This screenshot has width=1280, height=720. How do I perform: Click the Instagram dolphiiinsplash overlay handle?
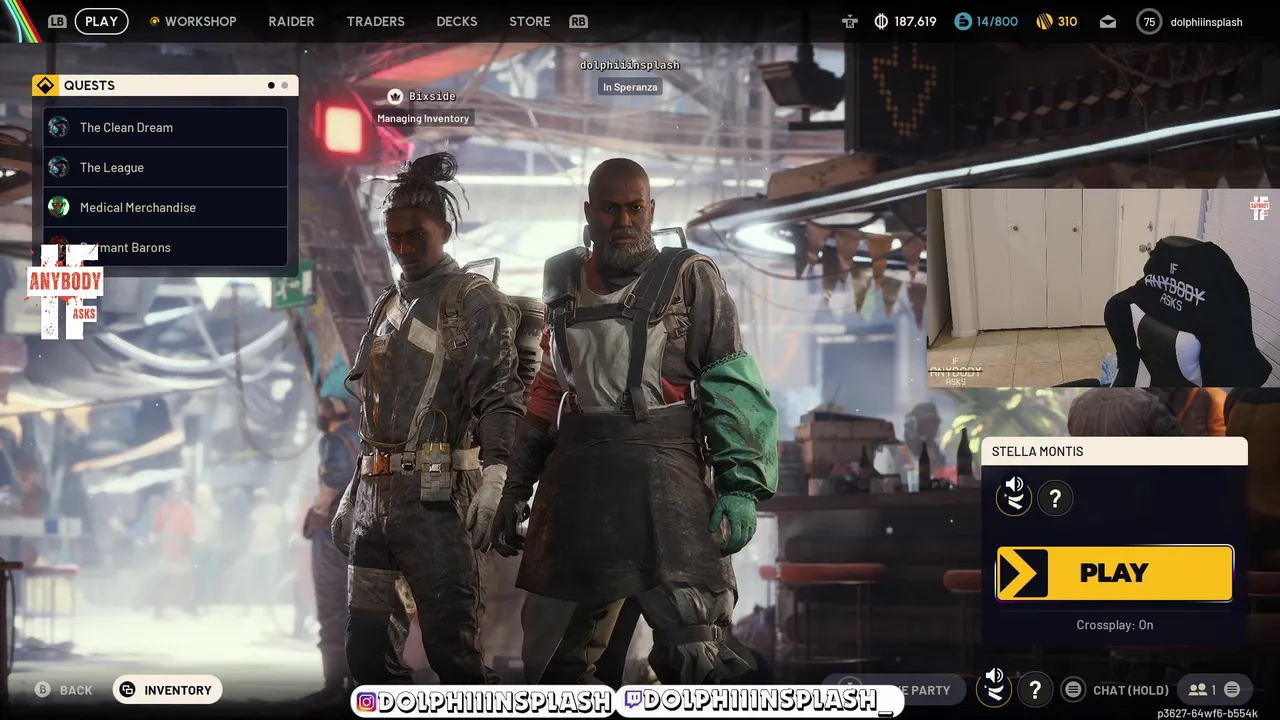click(x=483, y=701)
